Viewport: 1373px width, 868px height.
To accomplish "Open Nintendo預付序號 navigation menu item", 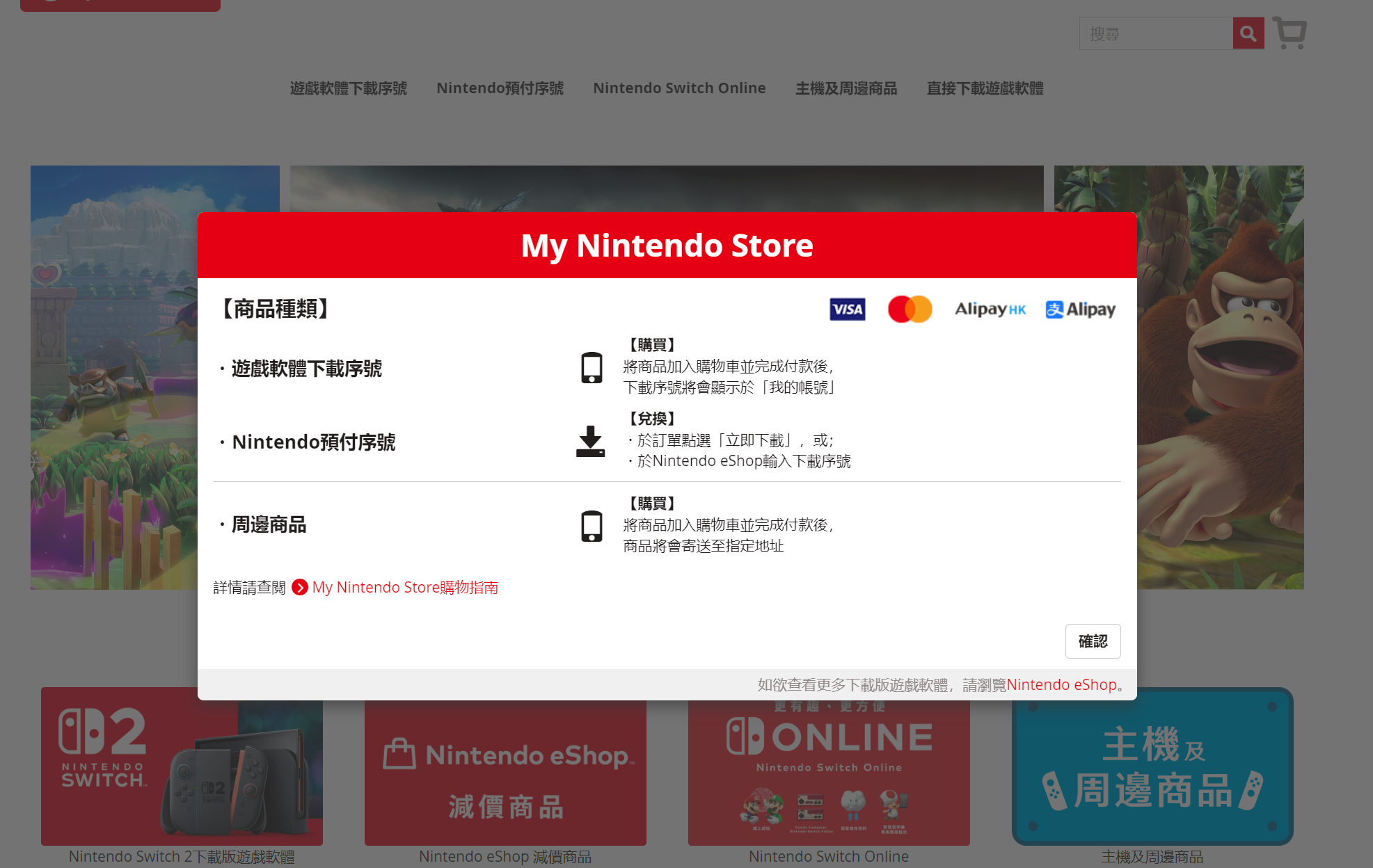I will 500,88.
